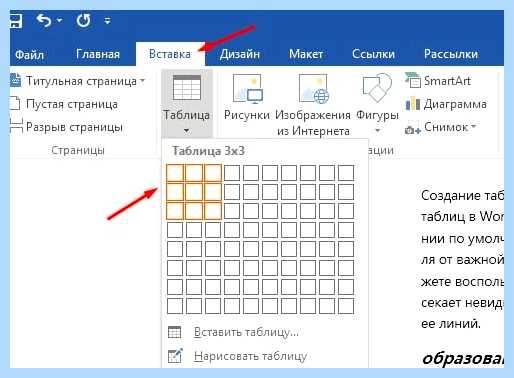This screenshot has height=378, width=514.
Task: Open the Файл tab
Action: pyautogui.click(x=29, y=54)
